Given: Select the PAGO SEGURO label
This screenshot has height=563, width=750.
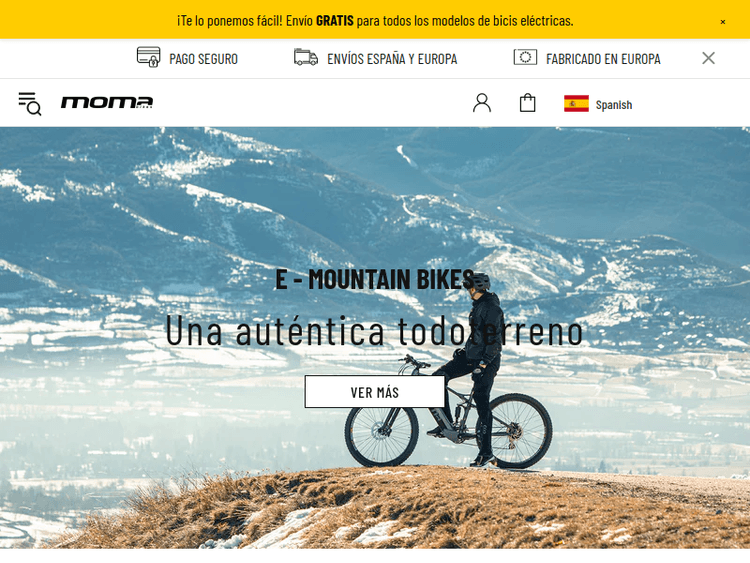Looking at the screenshot, I should pos(203,59).
